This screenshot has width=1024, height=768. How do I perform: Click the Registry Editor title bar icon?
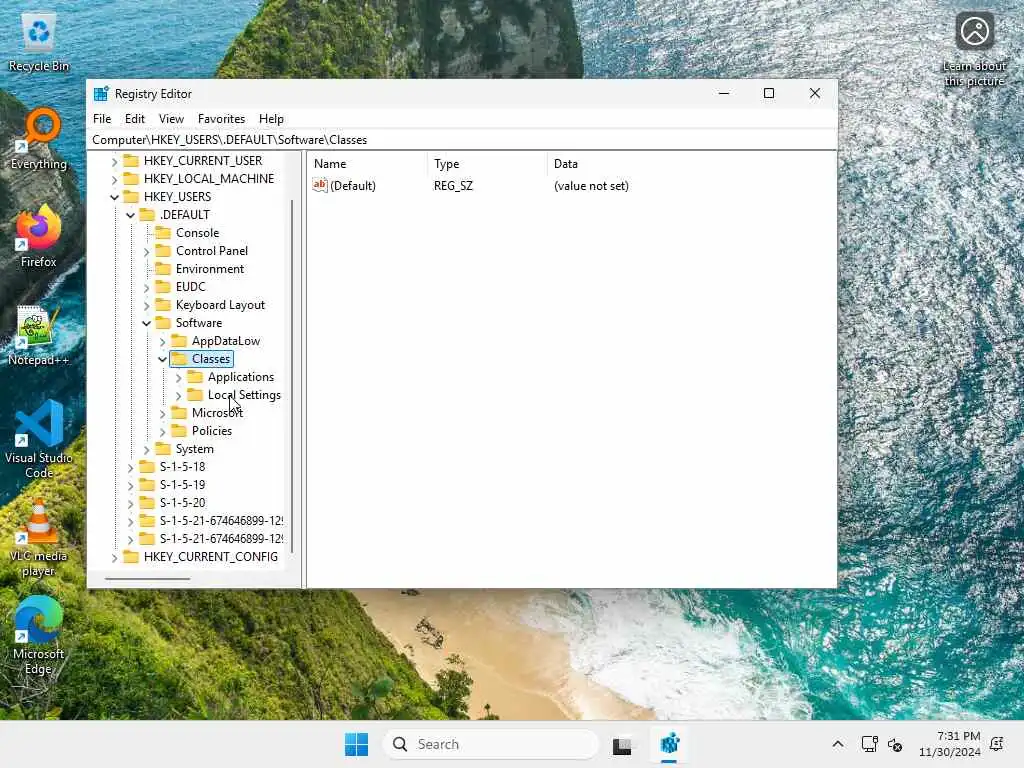[101, 93]
